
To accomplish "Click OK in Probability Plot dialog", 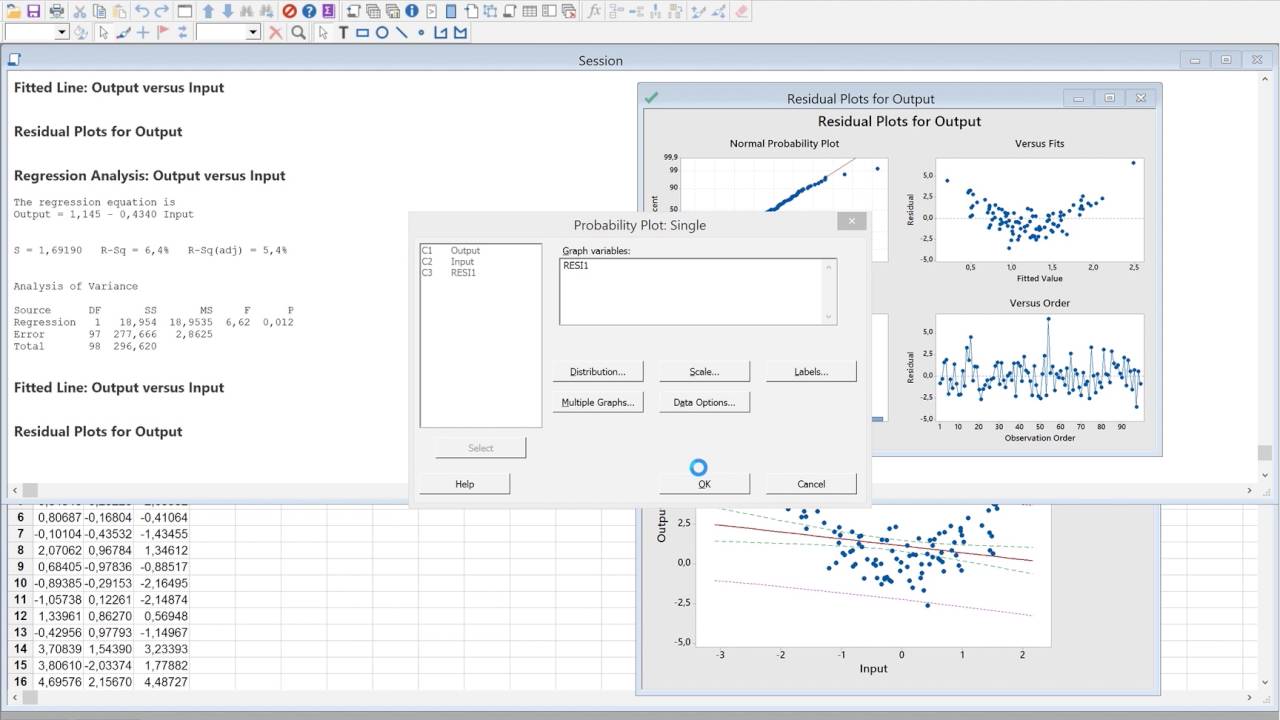I will pyautogui.click(x=704, y=484).
